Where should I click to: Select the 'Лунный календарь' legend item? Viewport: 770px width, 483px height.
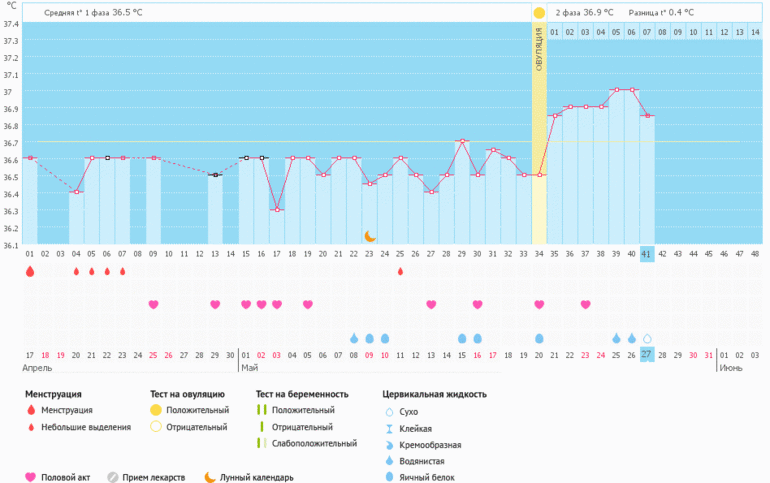coord(250,477)
